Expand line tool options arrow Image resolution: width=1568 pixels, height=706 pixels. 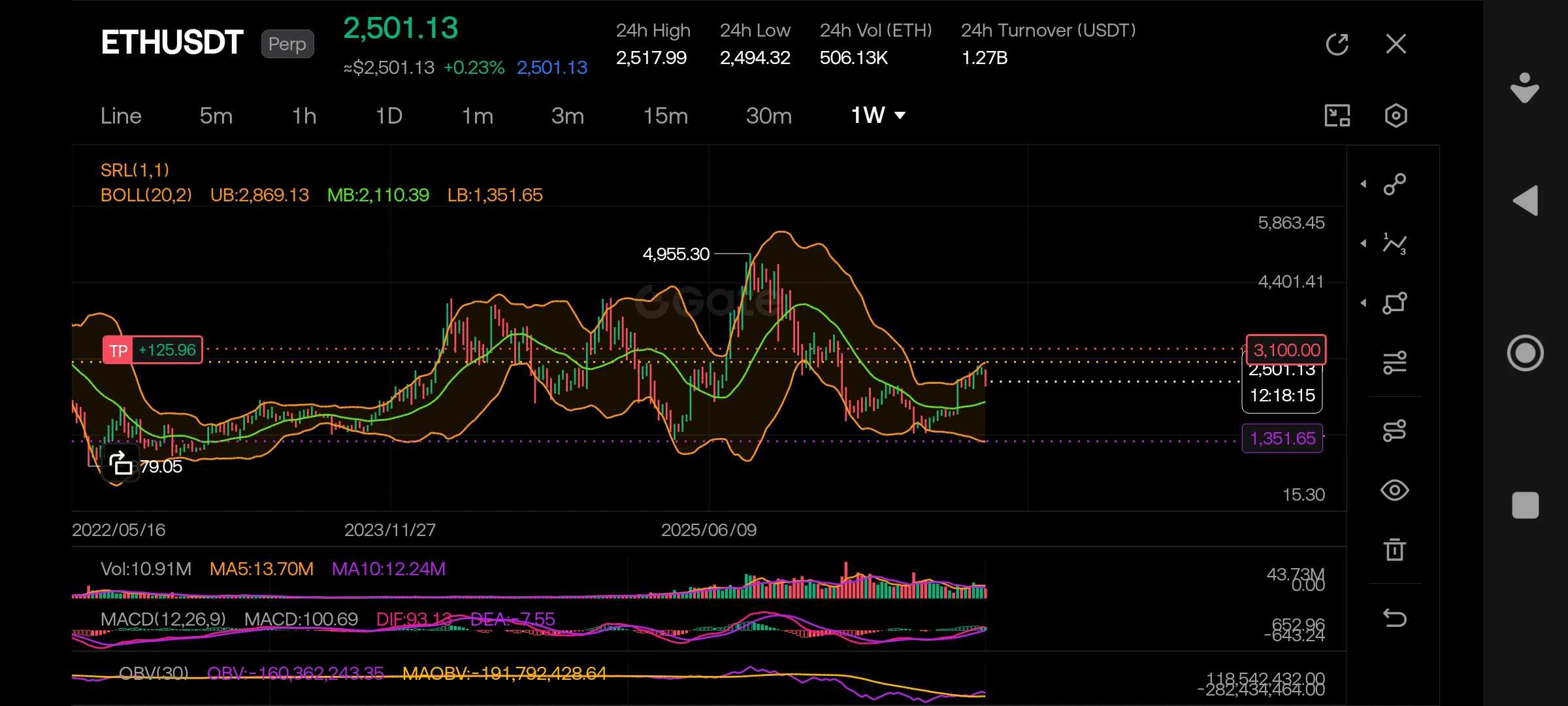(x=1364, y=184)
